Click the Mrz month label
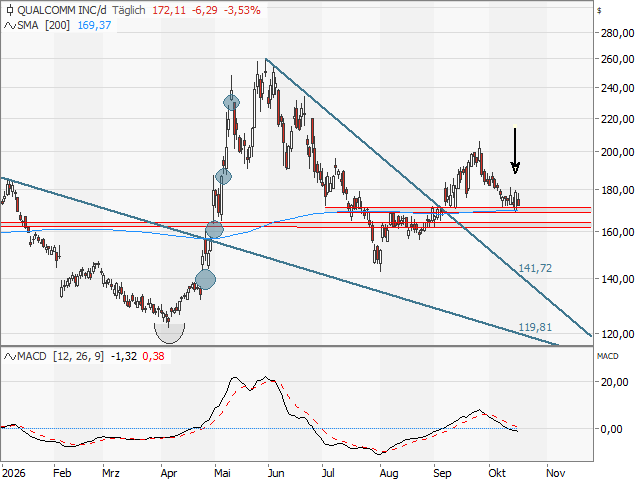This screenshot has width=640, height=480. [111, 473]
